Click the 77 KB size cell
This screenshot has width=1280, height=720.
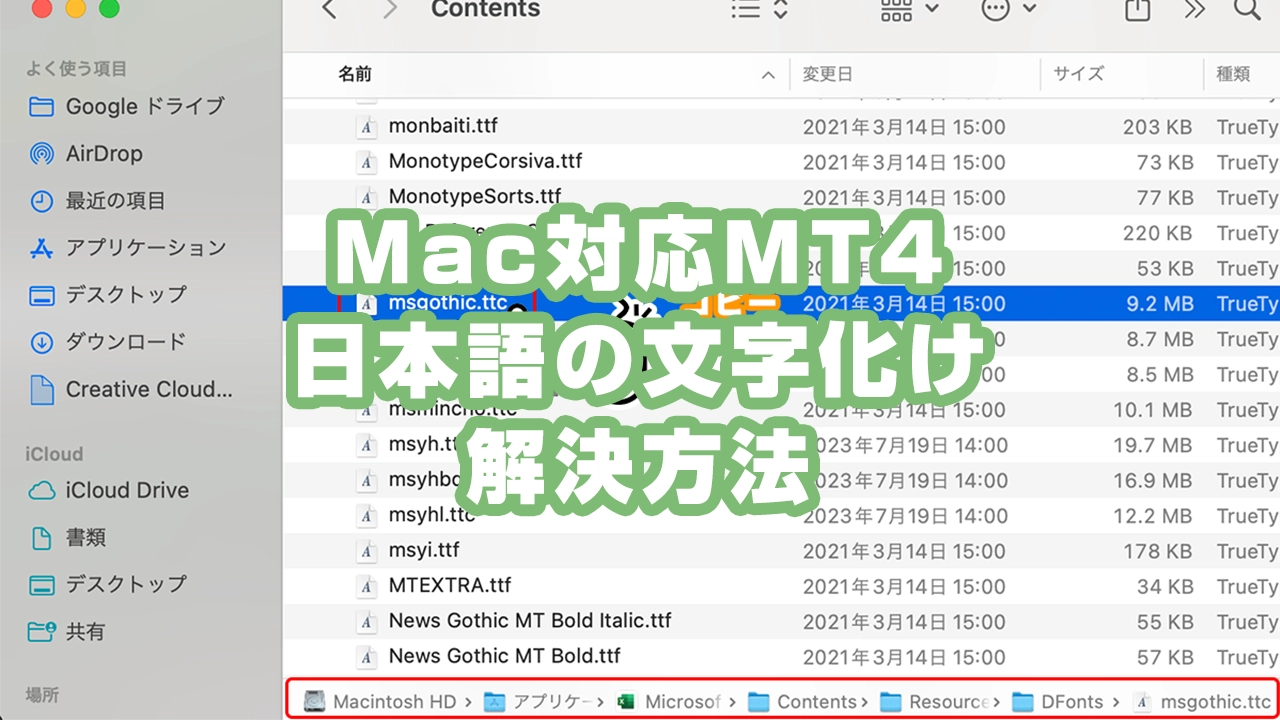click(x=1165, y=197)
